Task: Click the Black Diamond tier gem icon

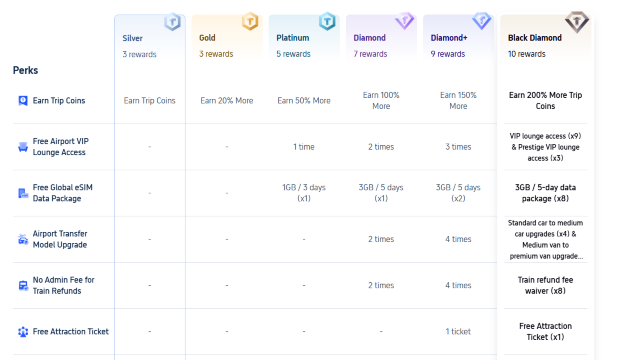Action: [577, 22]
